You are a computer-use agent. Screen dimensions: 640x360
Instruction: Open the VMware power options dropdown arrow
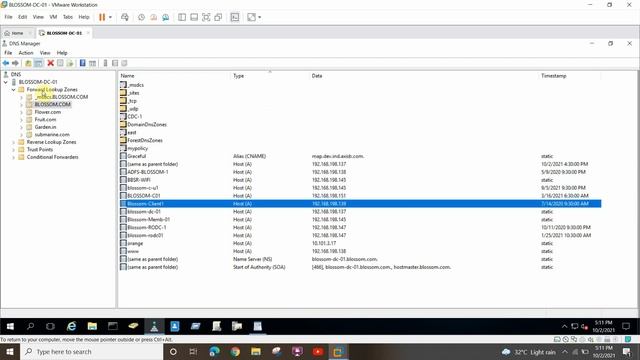click(x=110, y=17)
